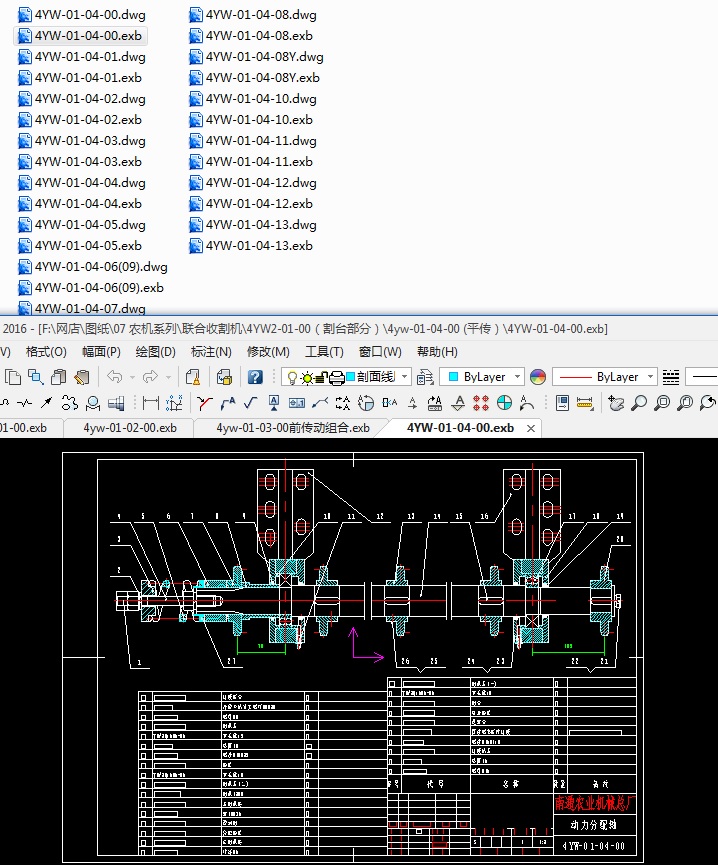Select the pan hand tool
718x865 pixels.
coord(617,403)
